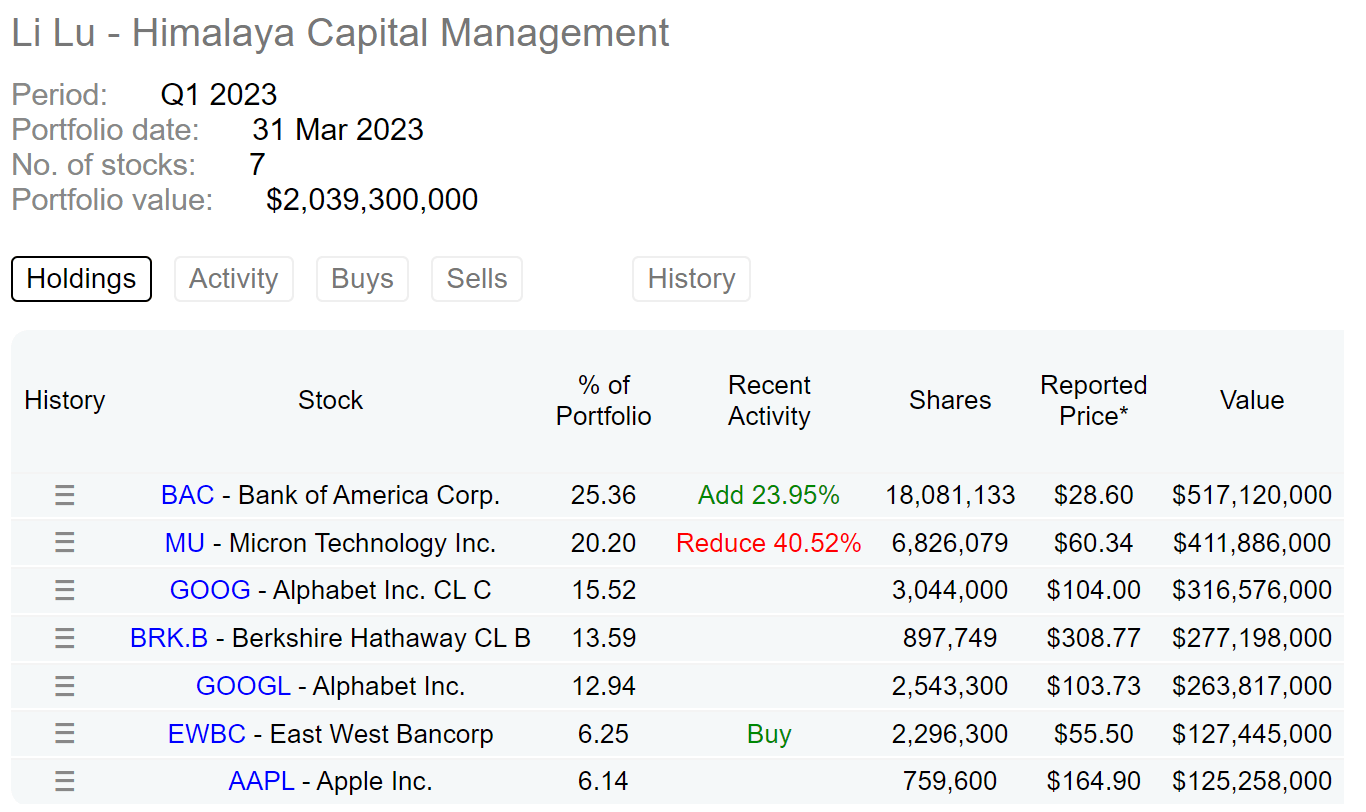1366x812 pixels.
Task: Open history icon for Bank of America row
Action: [65, 495]
